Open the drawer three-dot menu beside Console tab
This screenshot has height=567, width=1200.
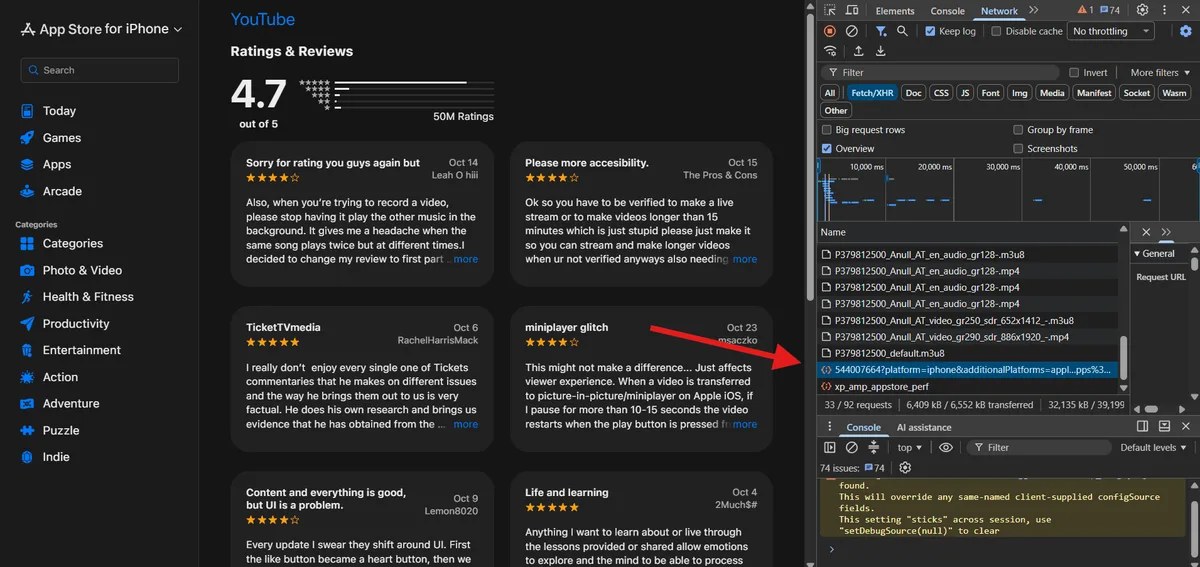pos(830,427)
